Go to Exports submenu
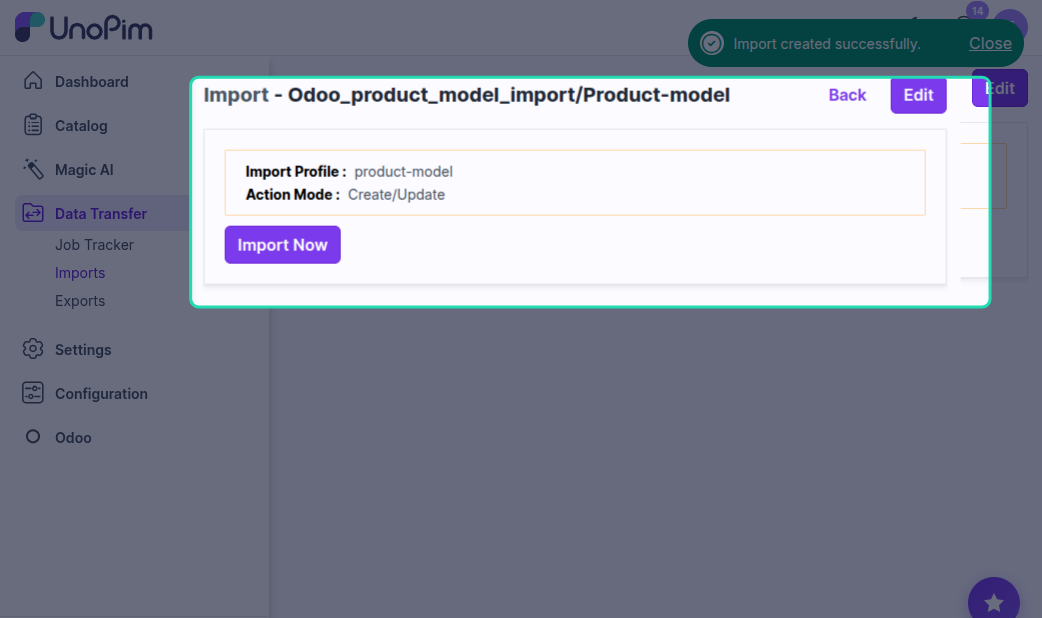This screenshot has width=1042, height=618. point(80,300)
